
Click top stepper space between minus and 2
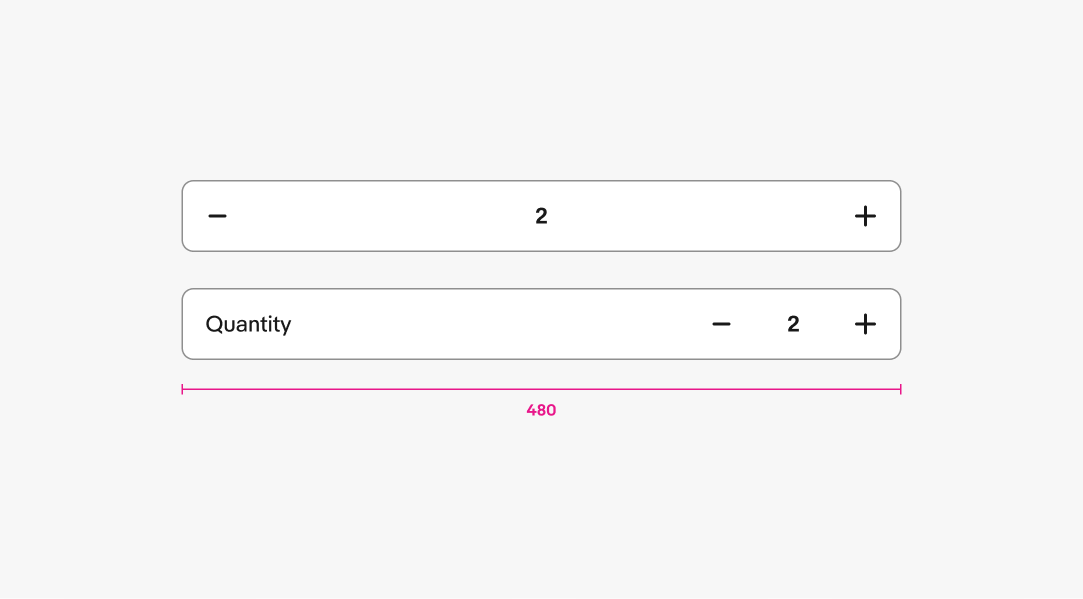(380, 216)
